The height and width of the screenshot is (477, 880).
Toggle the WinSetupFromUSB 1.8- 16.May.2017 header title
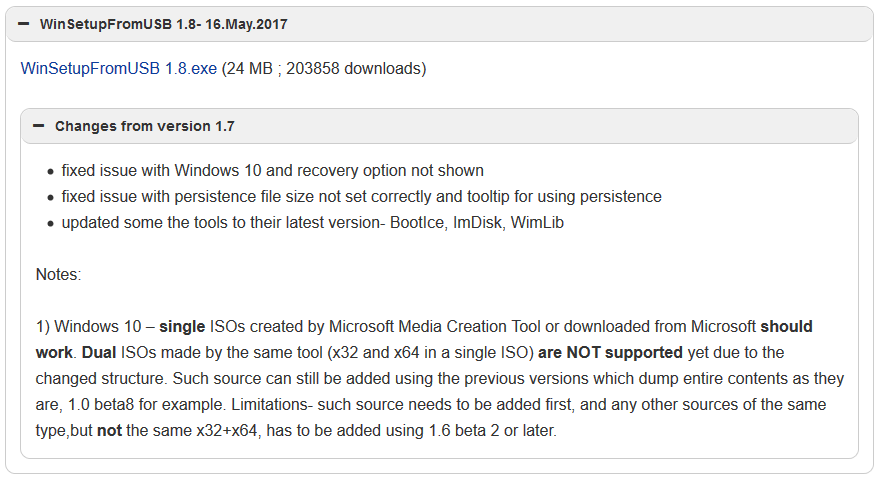coord(163,24)
